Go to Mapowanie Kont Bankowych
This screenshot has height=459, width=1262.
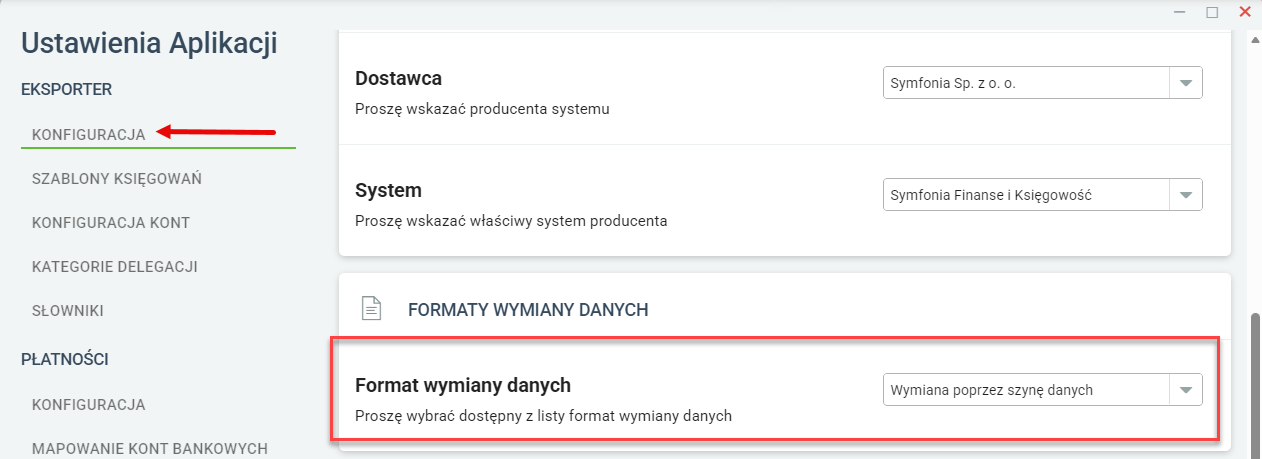pos(150,448)
